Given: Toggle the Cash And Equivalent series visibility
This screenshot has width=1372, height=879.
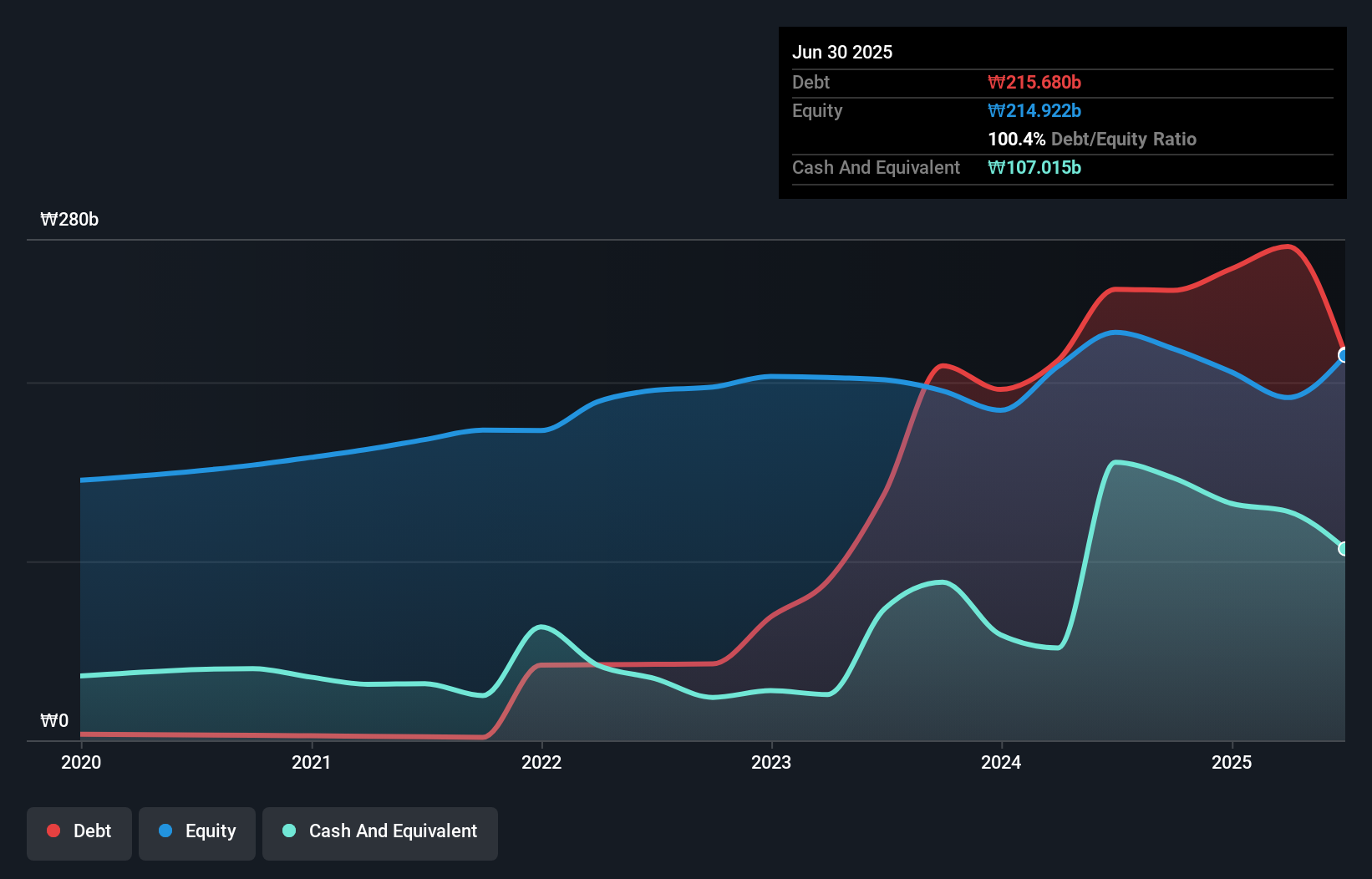Looking at the screenshot, I should (380, 831).
